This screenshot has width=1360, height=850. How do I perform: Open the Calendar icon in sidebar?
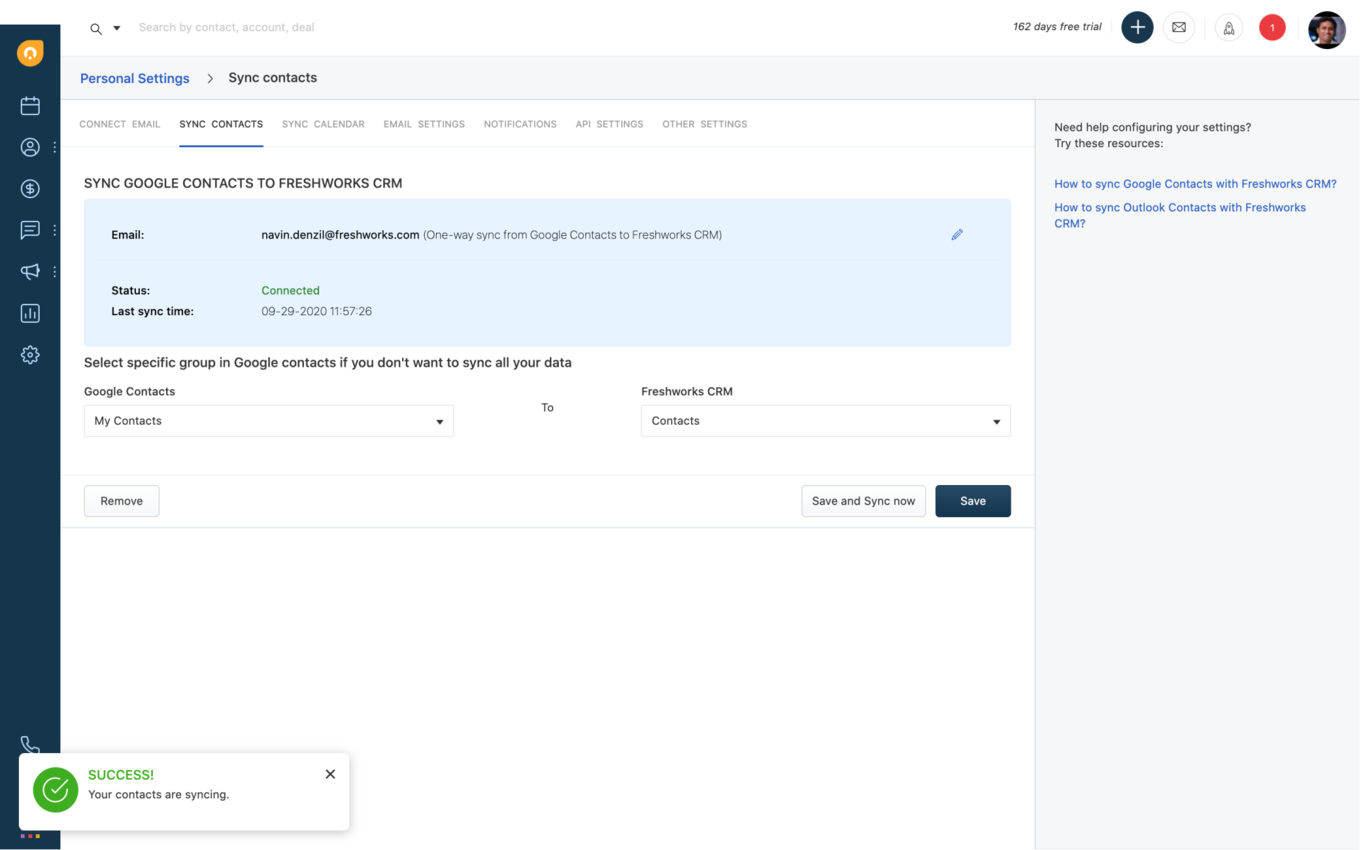point(30,105)
